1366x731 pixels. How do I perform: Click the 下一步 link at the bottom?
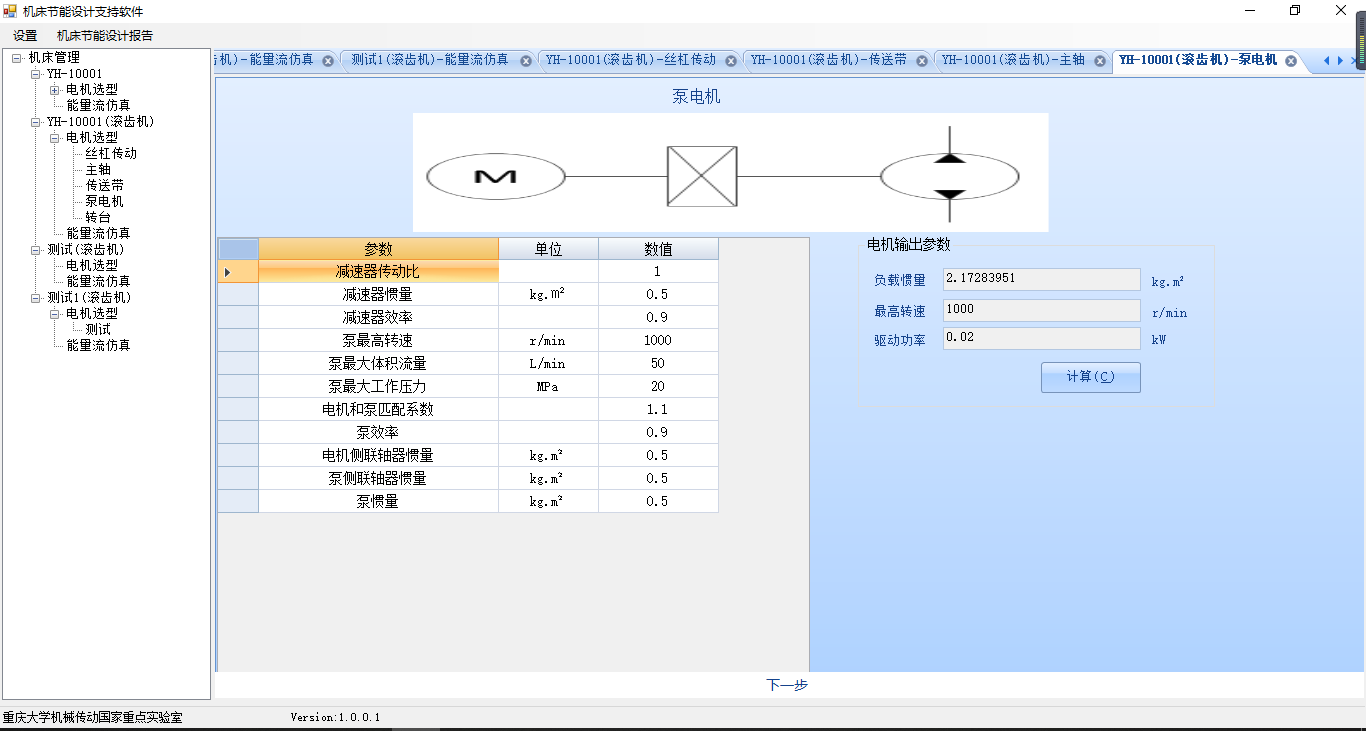[787, 685]
